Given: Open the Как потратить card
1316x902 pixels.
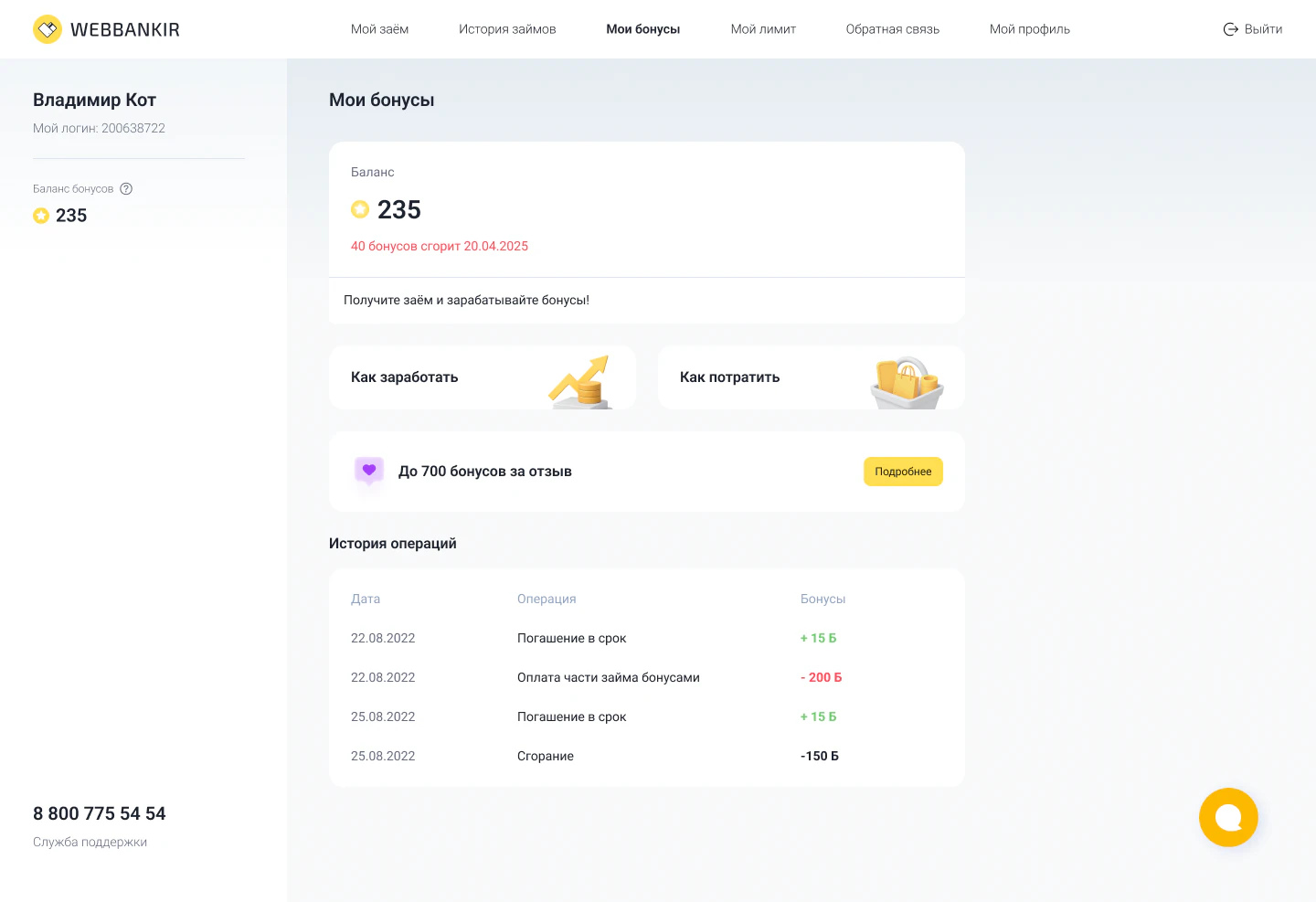Looking at the screenshot, I should 729,377.
